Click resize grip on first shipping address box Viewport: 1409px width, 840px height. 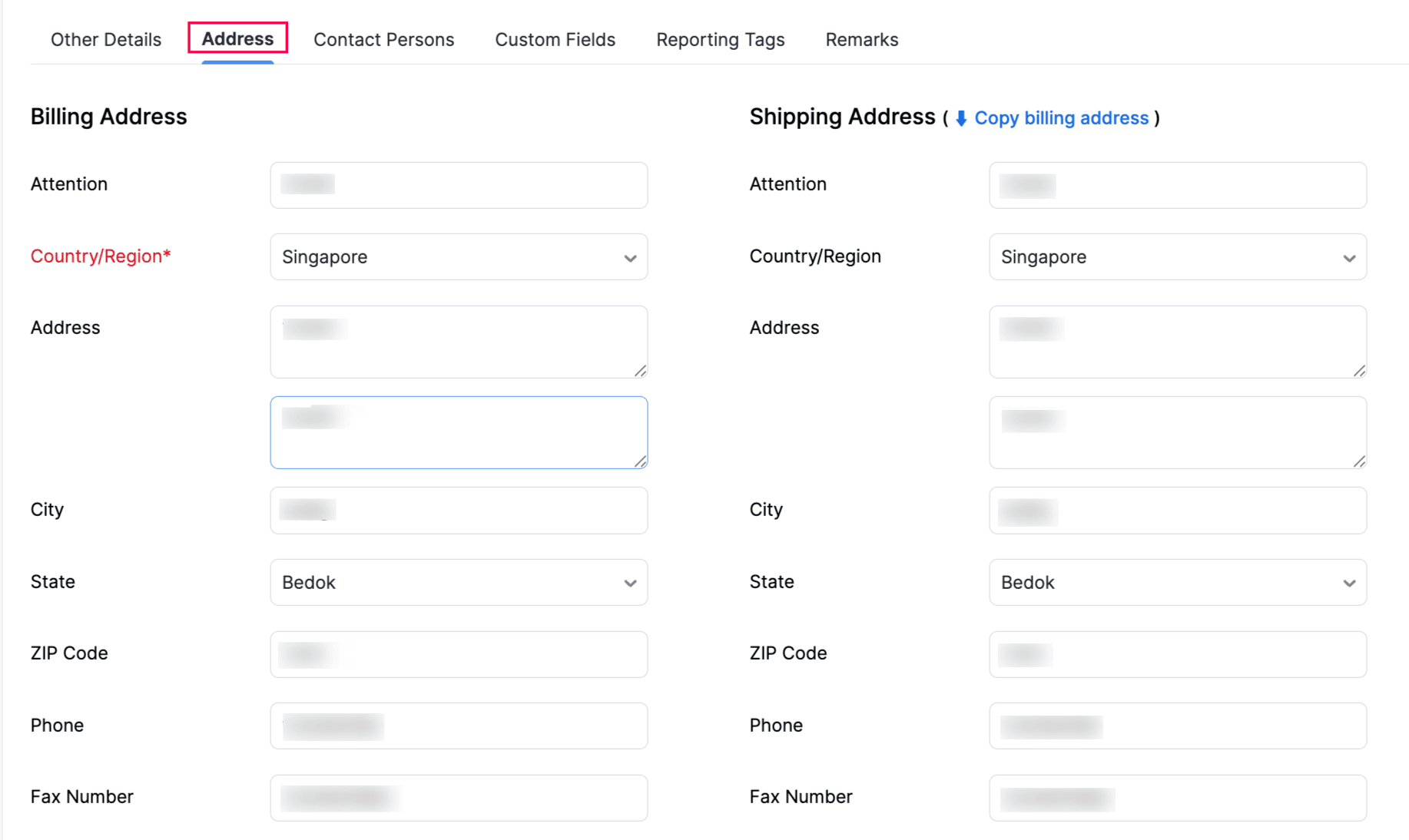[1359, 371]
